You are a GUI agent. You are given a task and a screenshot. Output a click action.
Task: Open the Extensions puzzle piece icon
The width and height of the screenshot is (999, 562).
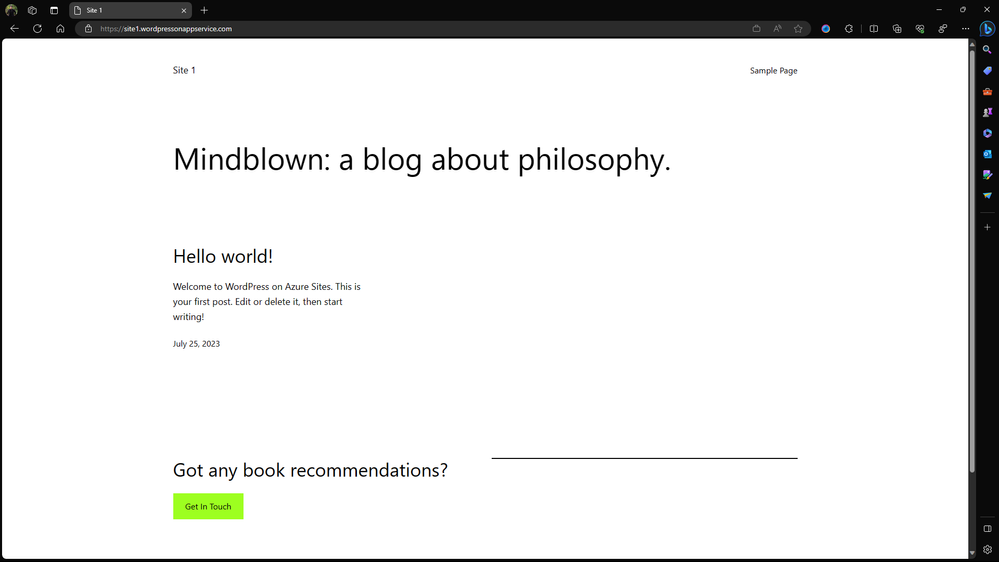[849, 29]
